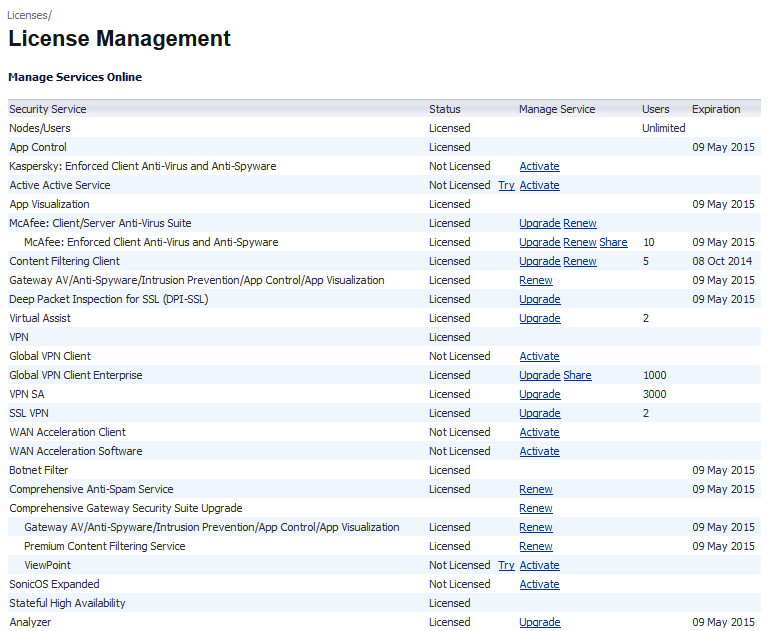Renew Premium Content Filtering Service

[x=536, y=546]
